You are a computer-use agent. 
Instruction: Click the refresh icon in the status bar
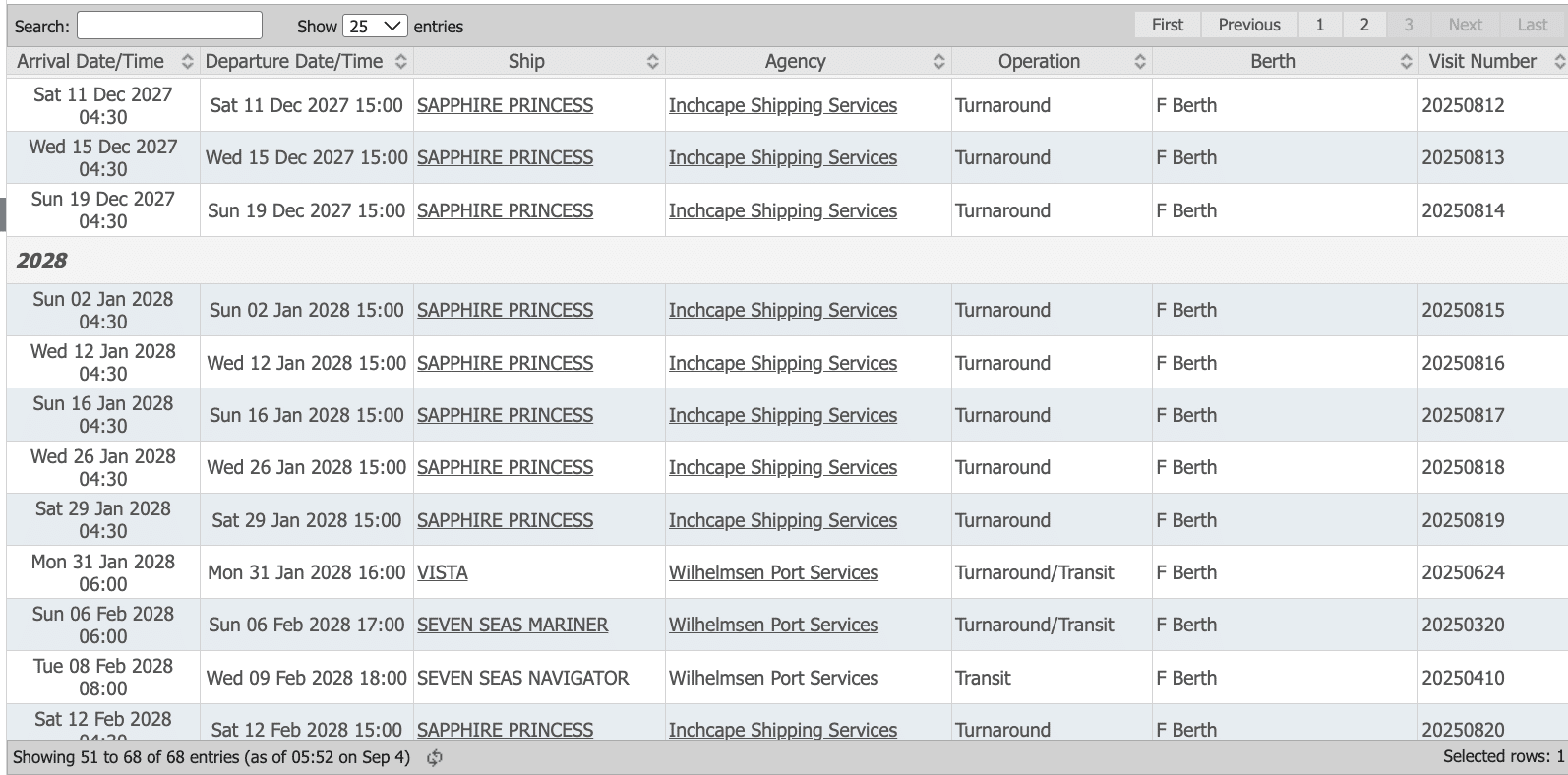435,757
